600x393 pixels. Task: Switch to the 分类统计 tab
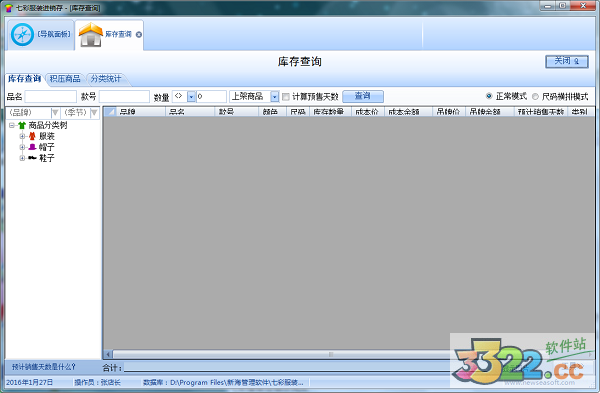(x=106, y=79)
